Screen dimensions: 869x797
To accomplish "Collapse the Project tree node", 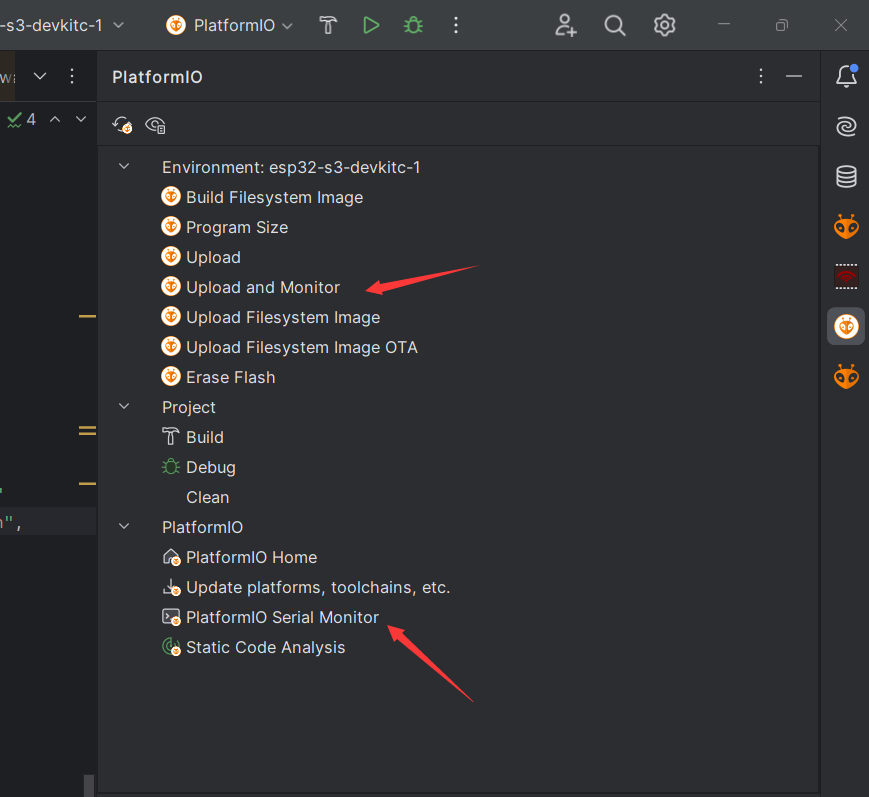I will (x=124, y=406).
